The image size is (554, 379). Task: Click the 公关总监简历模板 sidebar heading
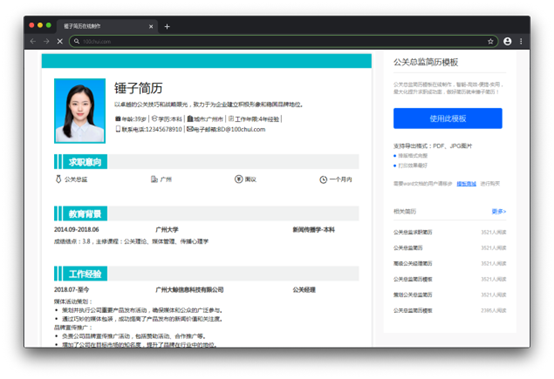[x=426, y=62]
